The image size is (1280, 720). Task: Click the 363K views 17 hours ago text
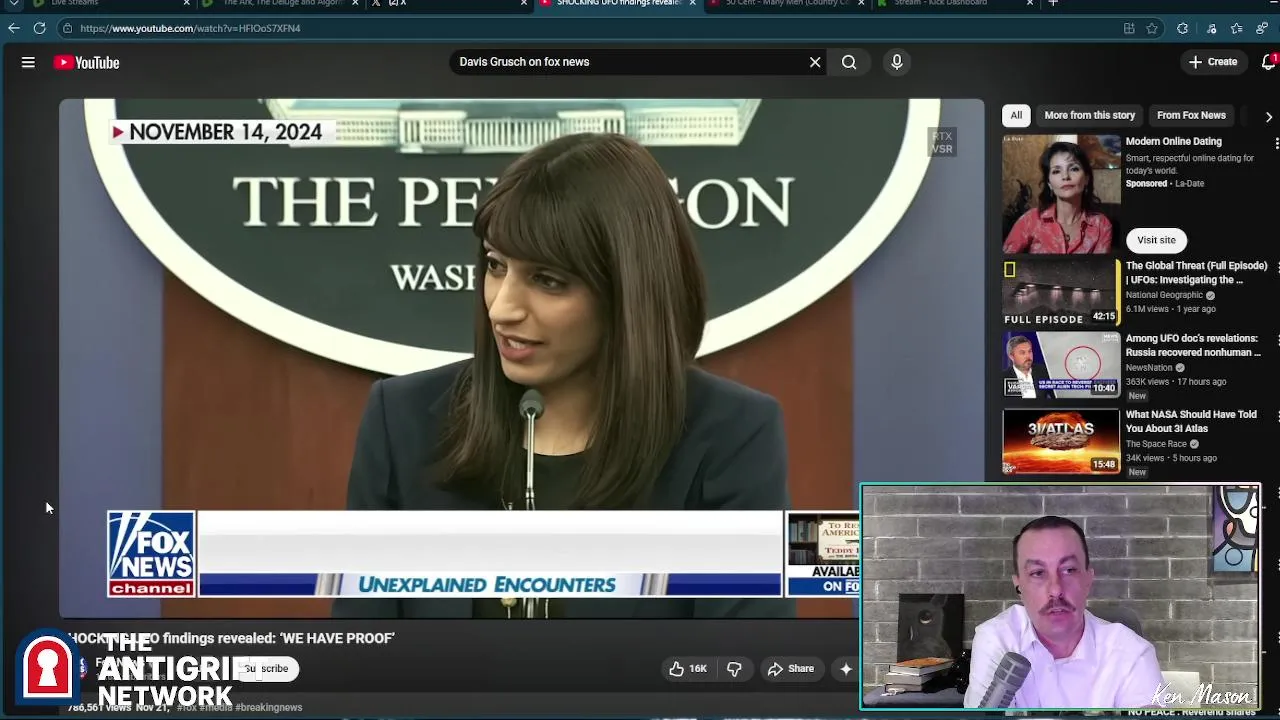coord(1176,382)
